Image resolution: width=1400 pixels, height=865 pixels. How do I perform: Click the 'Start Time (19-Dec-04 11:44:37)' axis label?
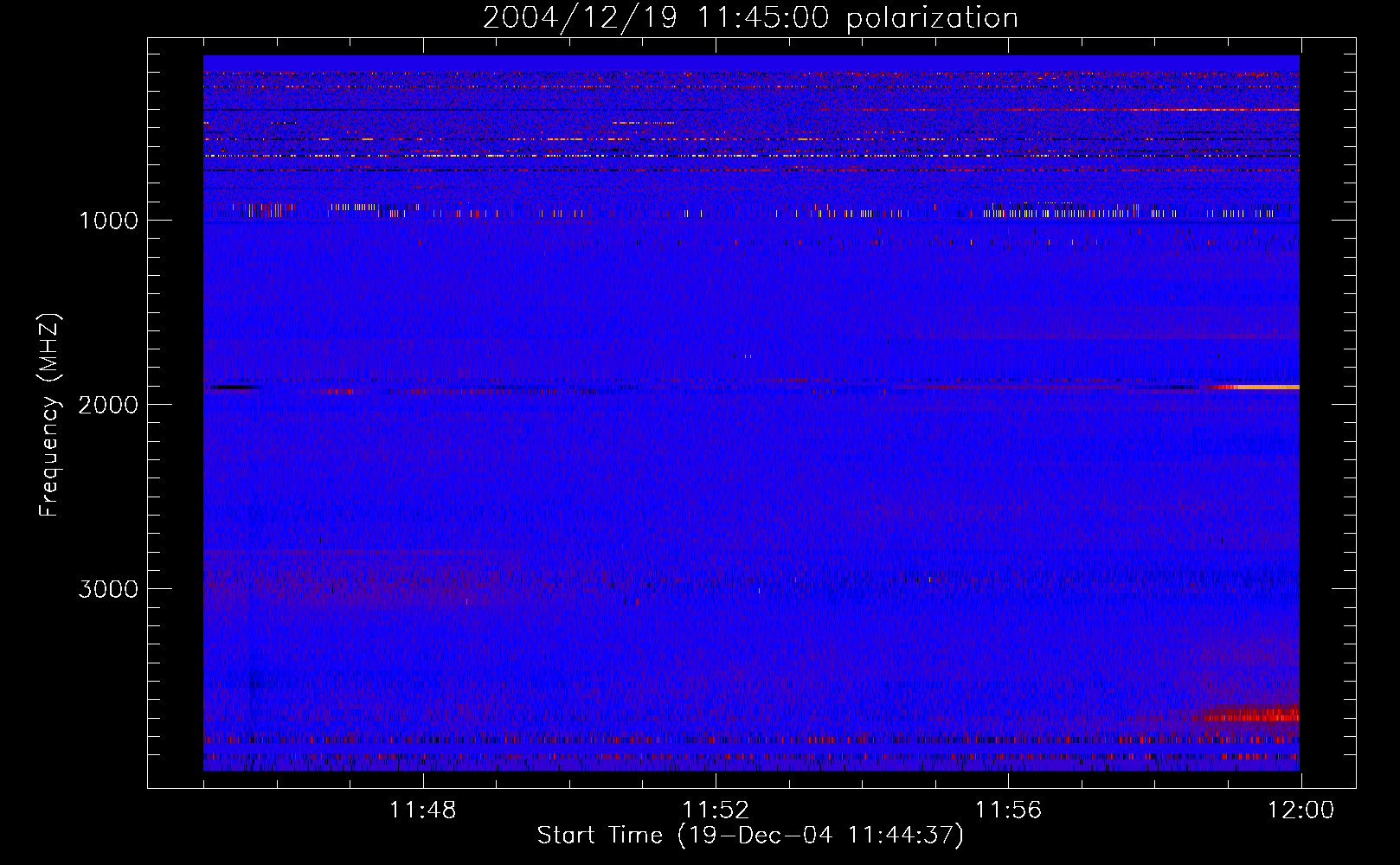[750, 836]
